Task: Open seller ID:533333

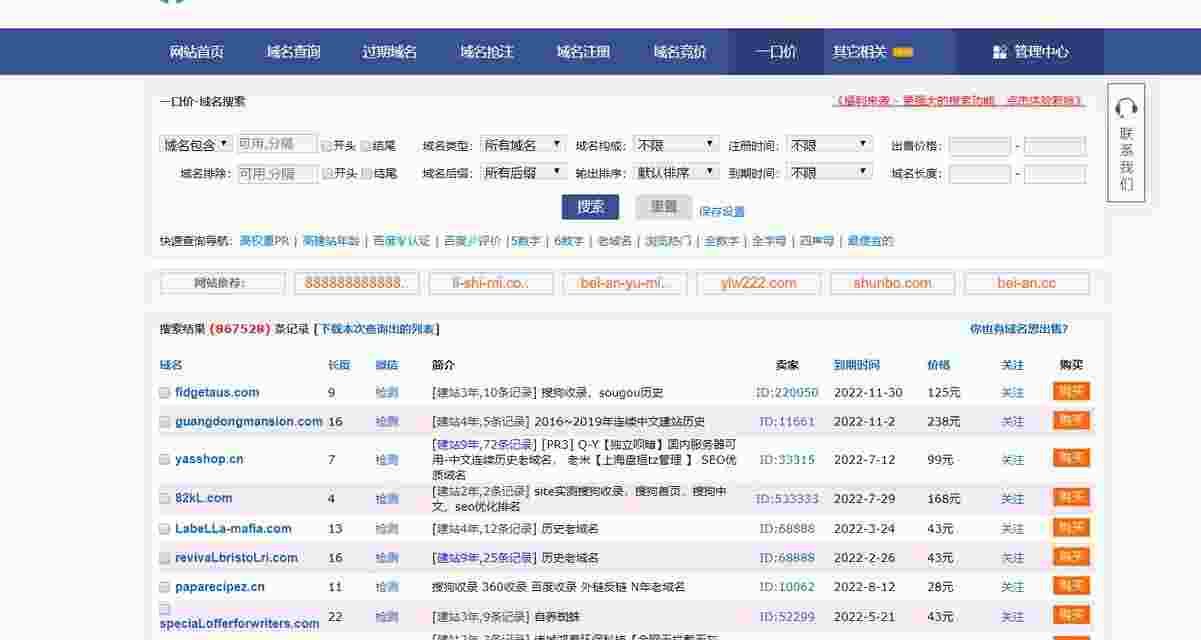Action: tap(787, 499)
